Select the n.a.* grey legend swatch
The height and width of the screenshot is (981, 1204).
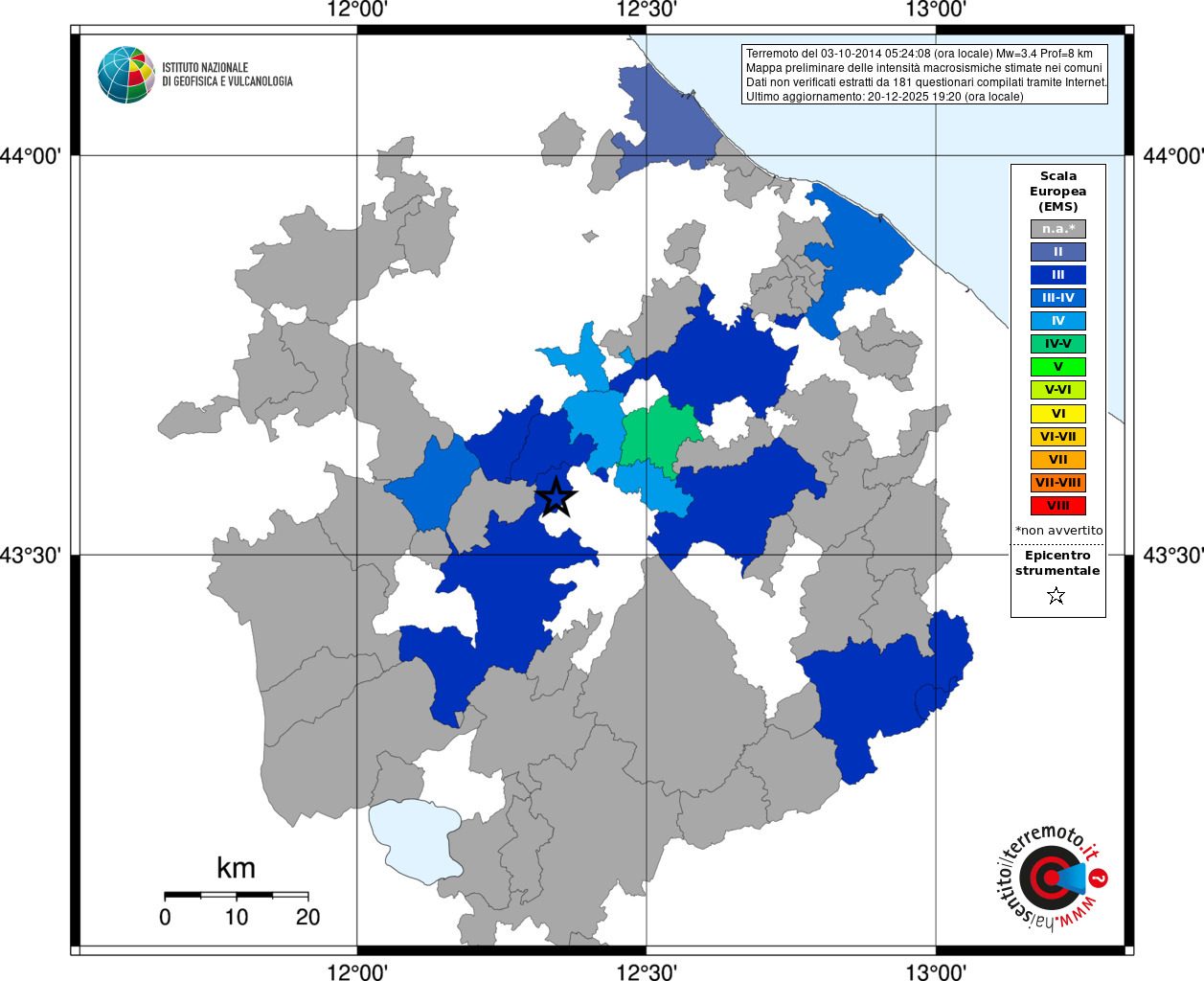(x=1058, y=229)
